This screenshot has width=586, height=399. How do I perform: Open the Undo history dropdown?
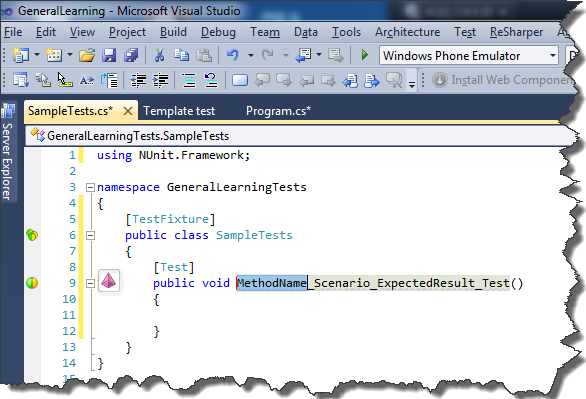(251, 55)
